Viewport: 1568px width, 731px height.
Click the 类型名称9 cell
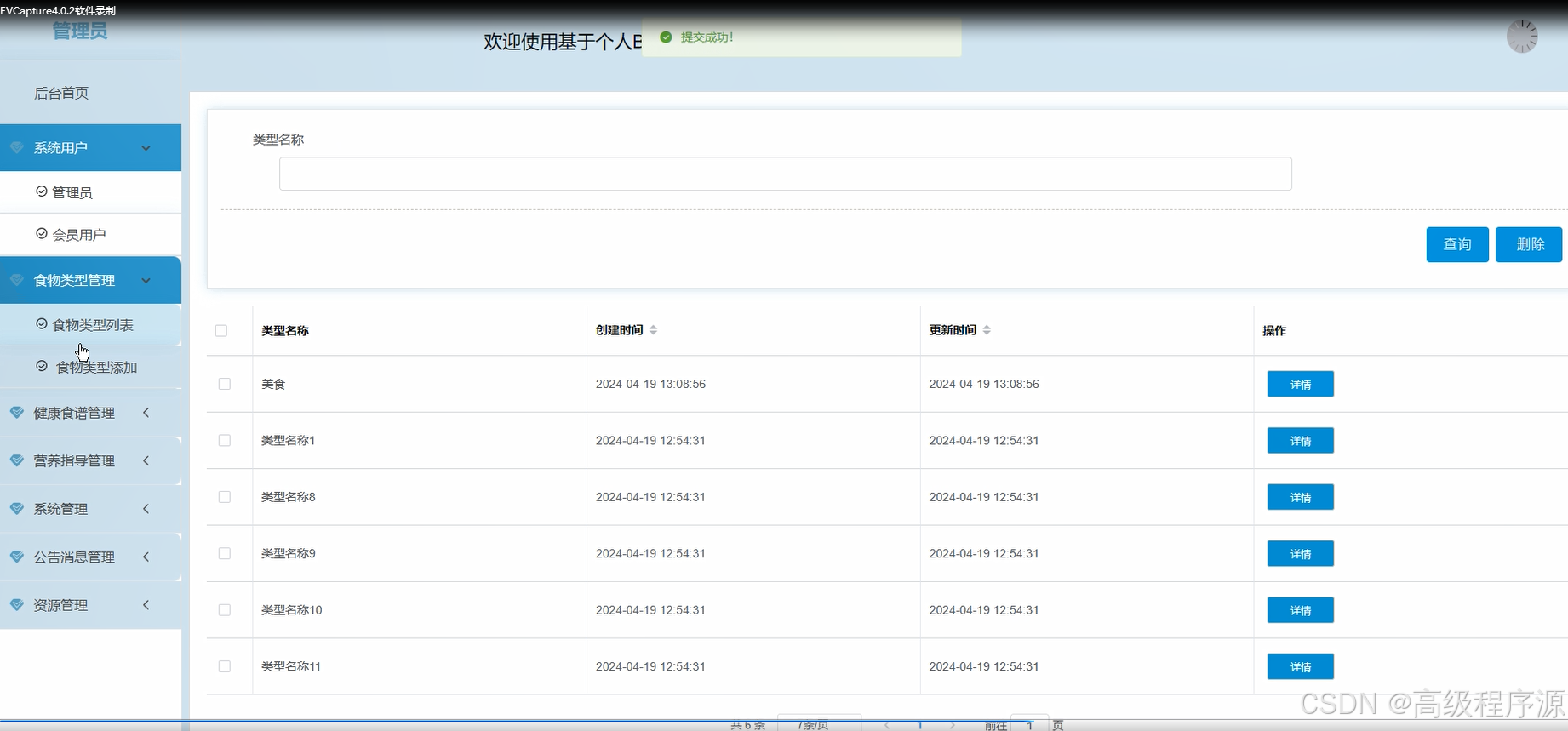pos(289,553)
